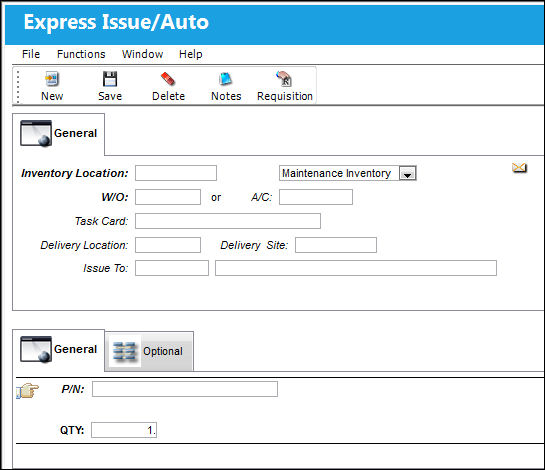This screenshot has height=470, width=545.
Task: Click the Delivery Site input field
Action: [336, 245]
